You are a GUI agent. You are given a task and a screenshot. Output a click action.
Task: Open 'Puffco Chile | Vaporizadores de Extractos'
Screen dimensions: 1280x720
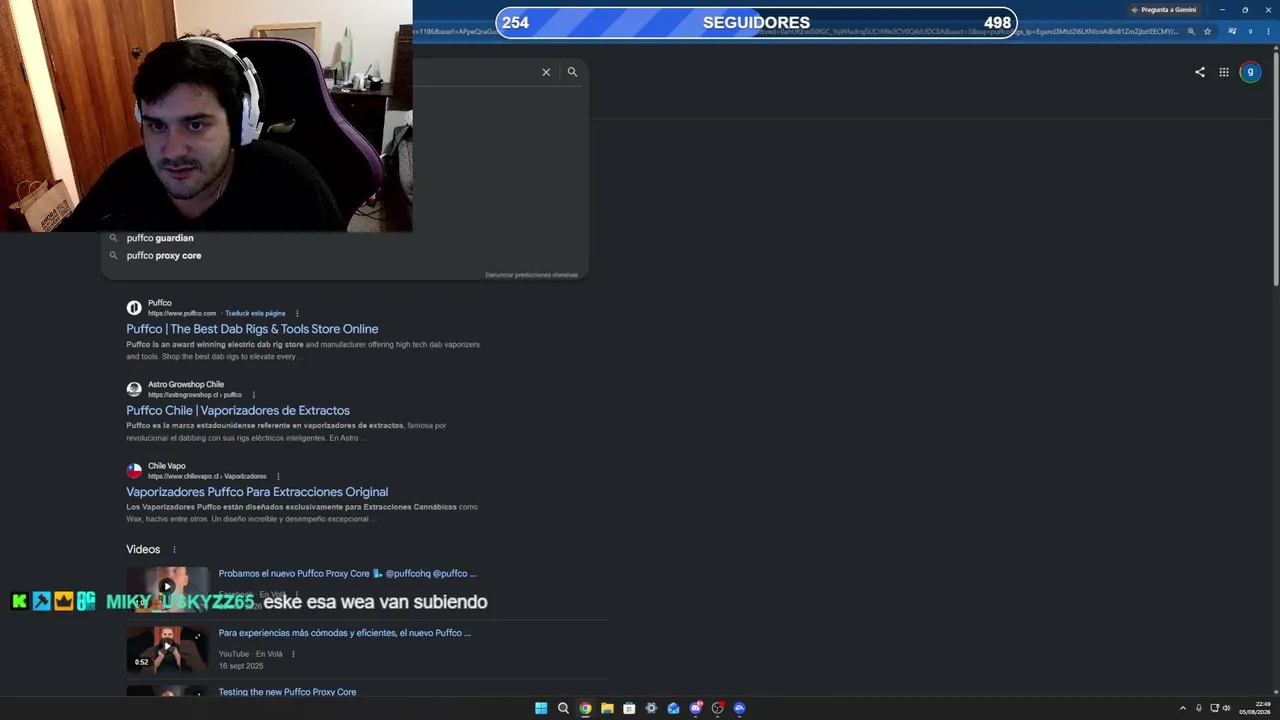(x=238, y=410)
